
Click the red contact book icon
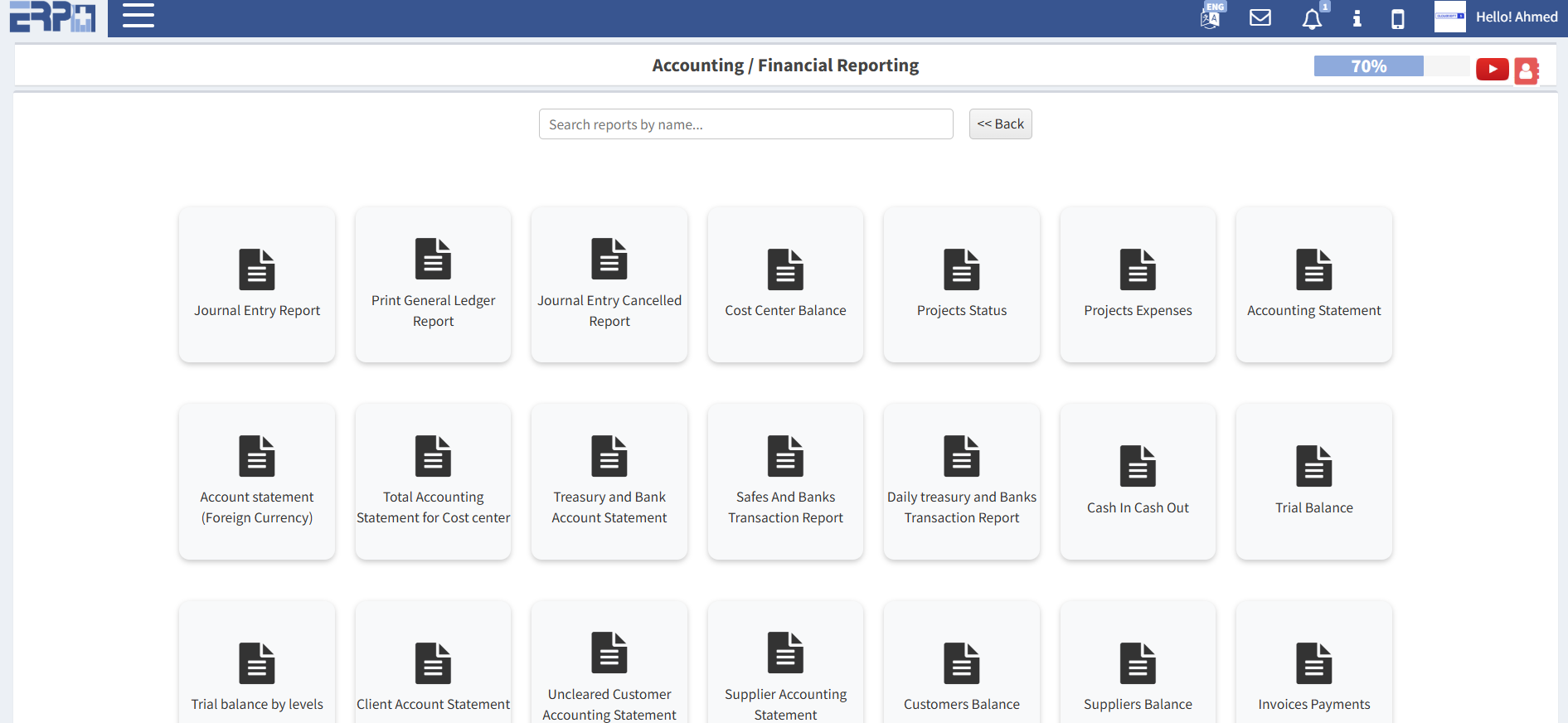pos(1526,70)
